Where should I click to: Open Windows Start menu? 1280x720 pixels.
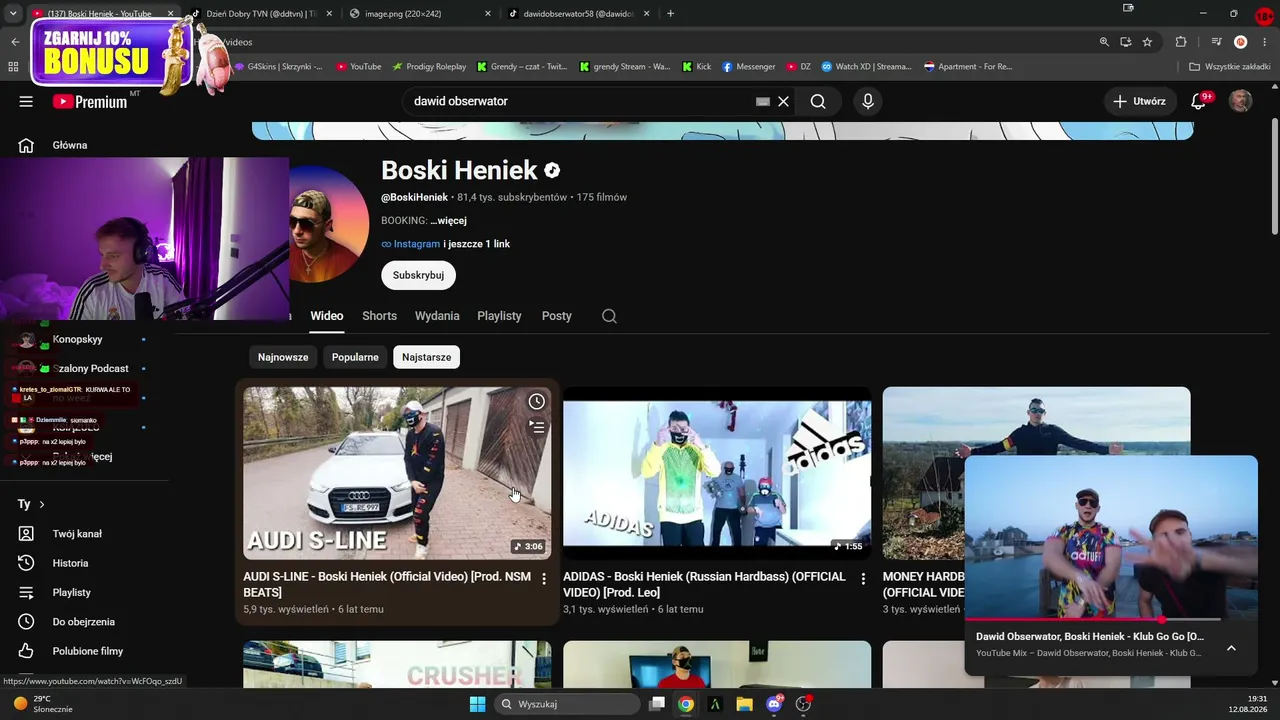click(x=477, y=704)
